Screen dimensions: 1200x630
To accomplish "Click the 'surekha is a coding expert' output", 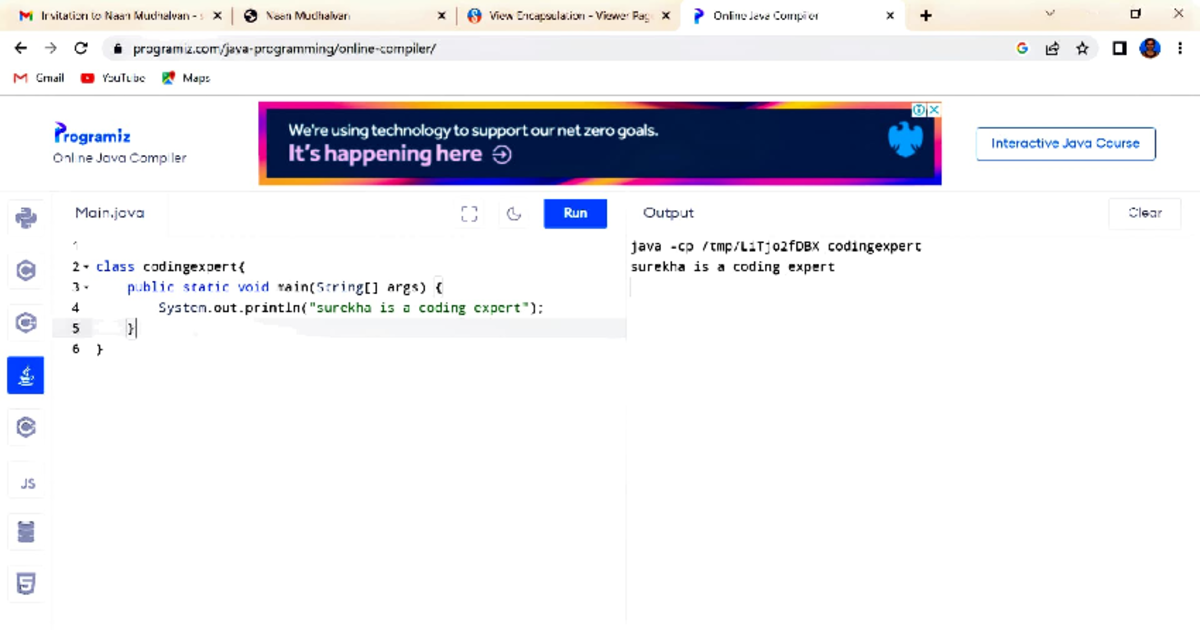I will [732, 267].
